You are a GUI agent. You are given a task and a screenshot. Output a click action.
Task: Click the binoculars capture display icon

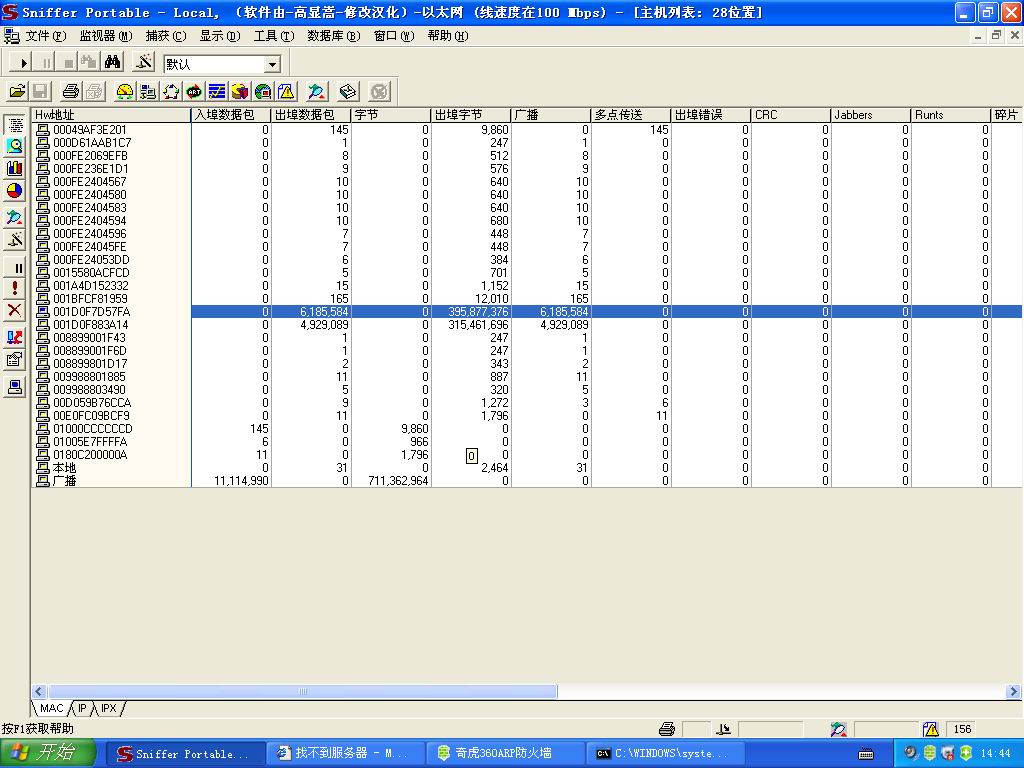(113, 63)
